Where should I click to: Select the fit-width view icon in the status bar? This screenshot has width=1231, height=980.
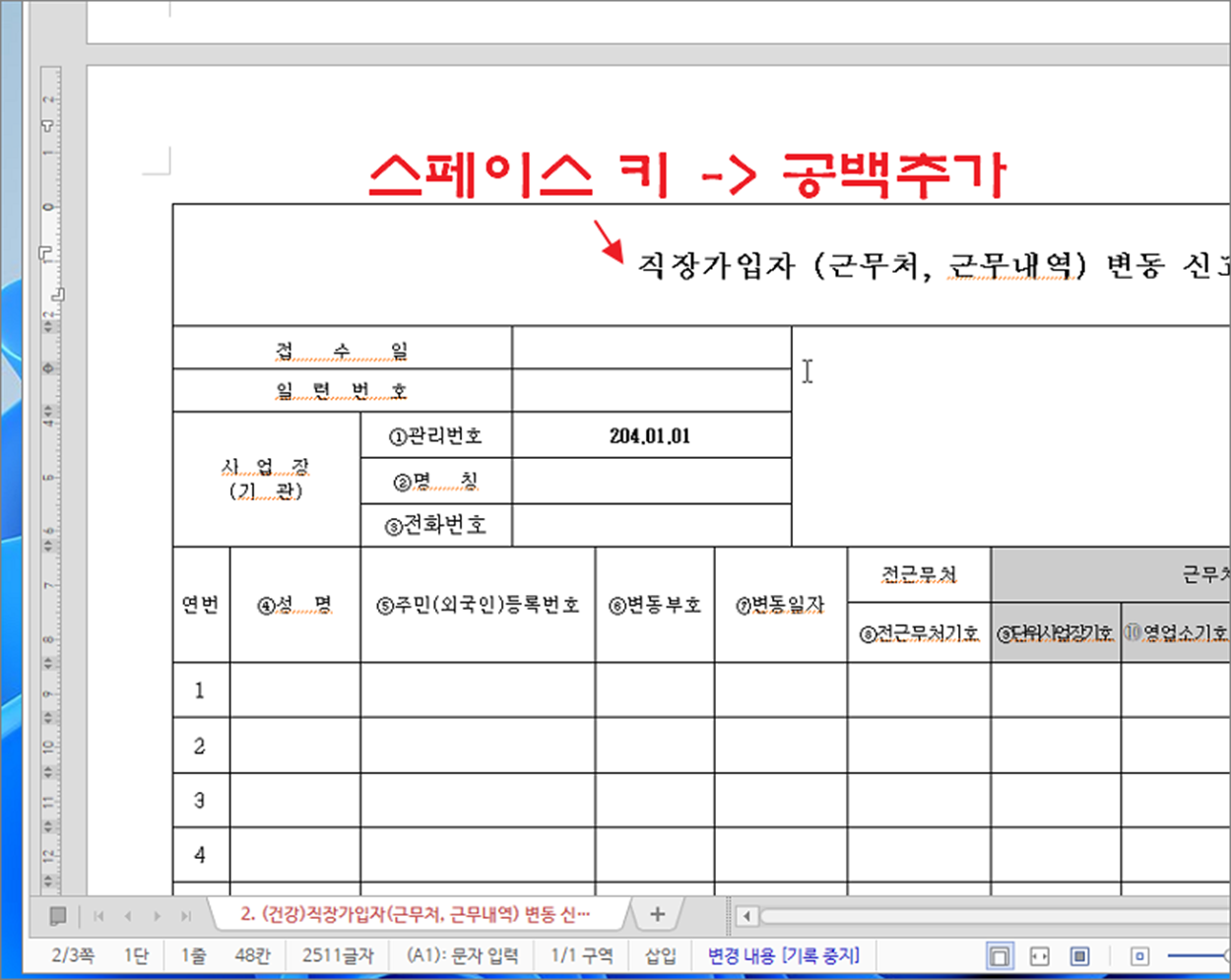tap(1039, 955)
